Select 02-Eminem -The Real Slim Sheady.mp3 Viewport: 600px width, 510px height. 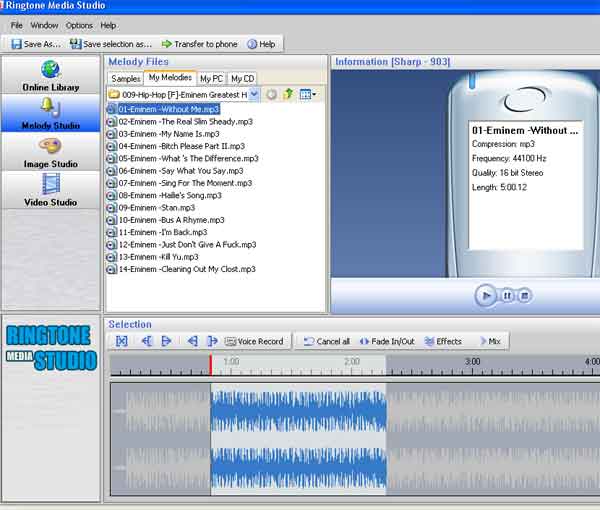[x=180, y=122]
